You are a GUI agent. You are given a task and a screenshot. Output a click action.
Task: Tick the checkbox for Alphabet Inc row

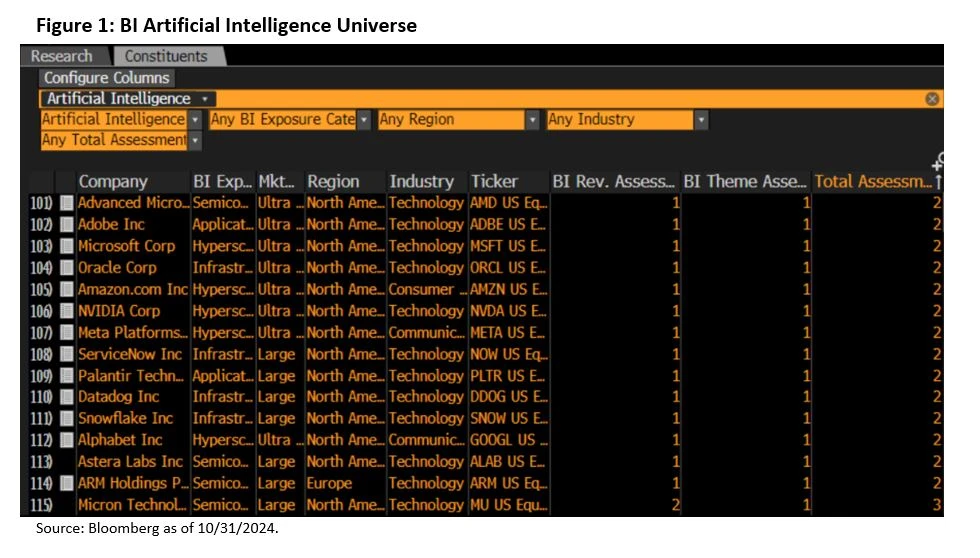(67, 440)
